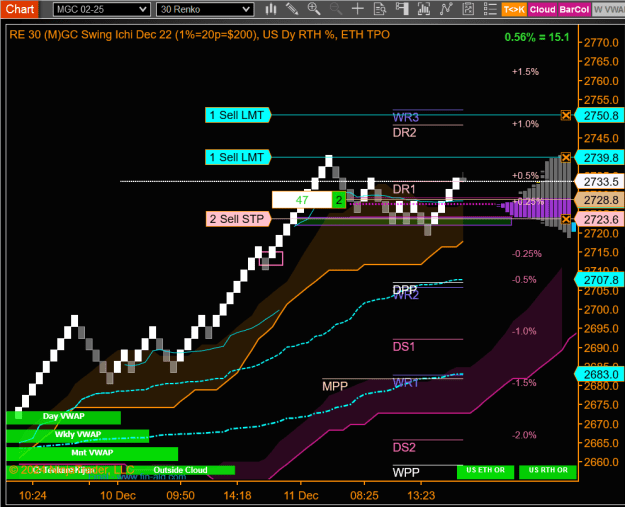Viewport: 625px width, 507px height.
Task: Click the WPP pivot label
Action: [406, 473]
